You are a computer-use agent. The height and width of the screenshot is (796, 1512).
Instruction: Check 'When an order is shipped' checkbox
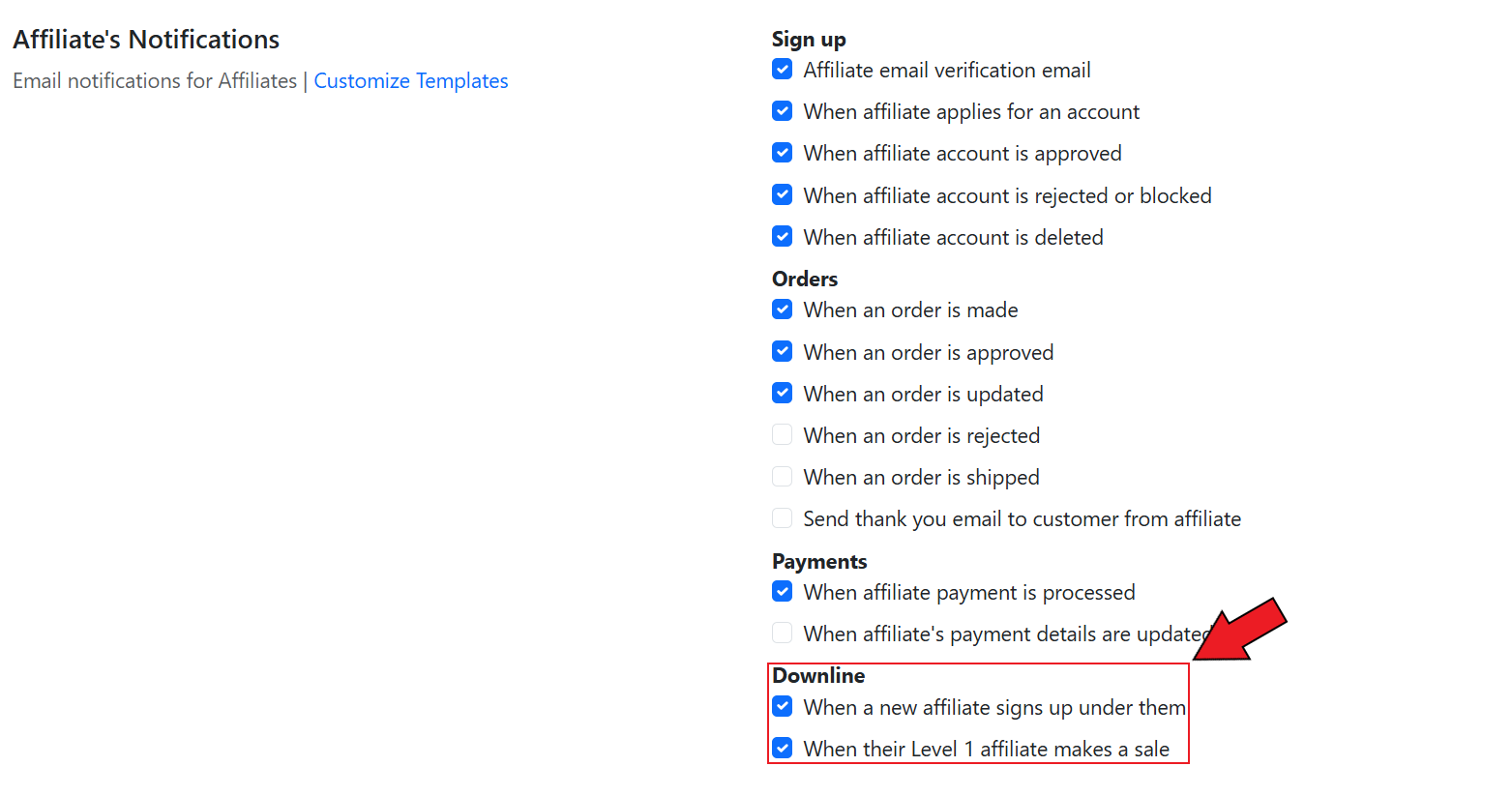(783, 477)
